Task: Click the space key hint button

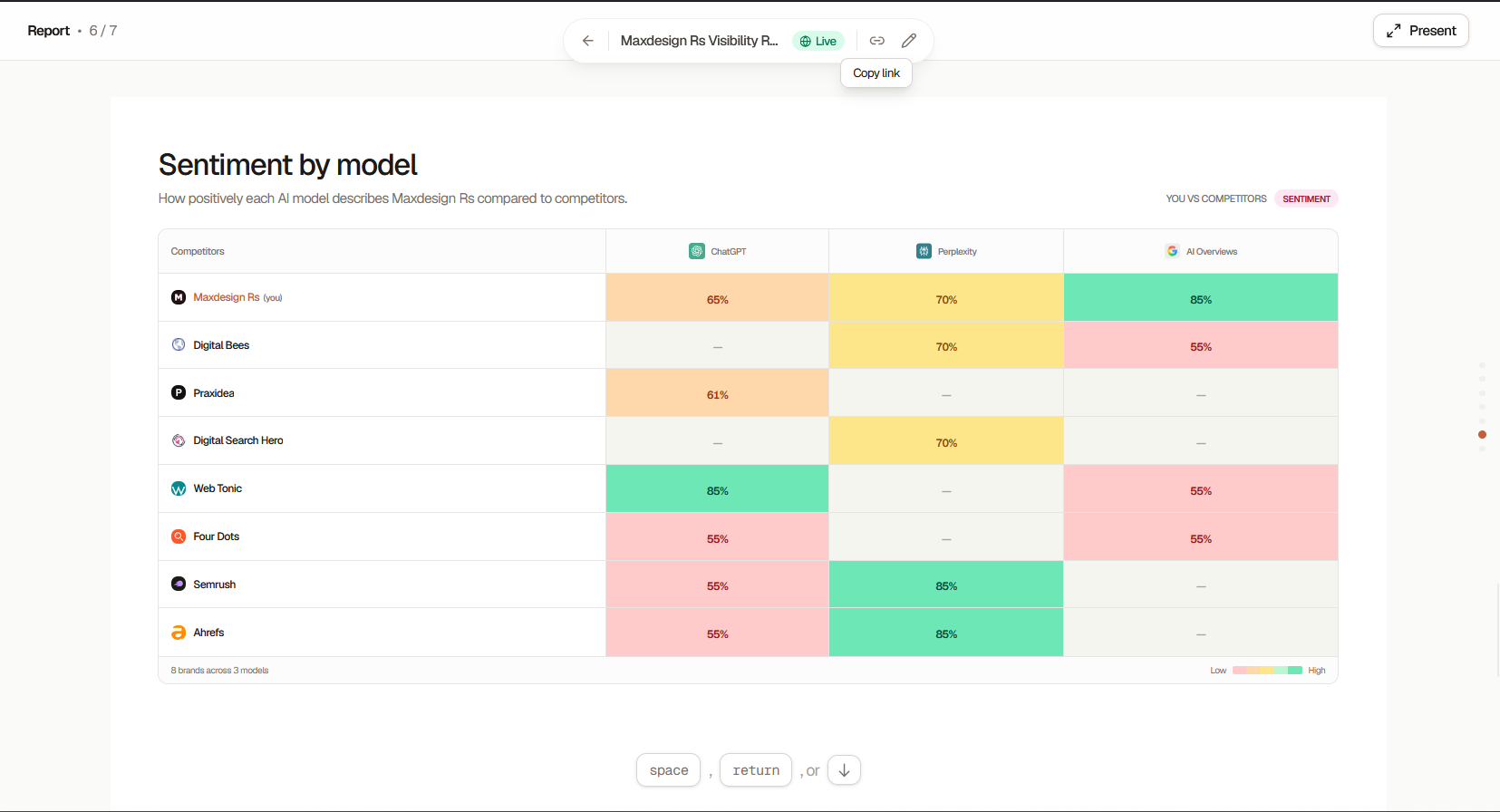Action: (669, 770)
